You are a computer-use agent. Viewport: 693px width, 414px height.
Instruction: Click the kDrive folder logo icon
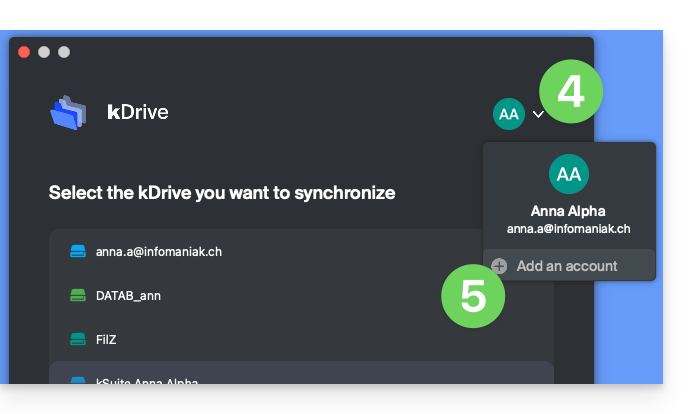(x=68, y=111)
